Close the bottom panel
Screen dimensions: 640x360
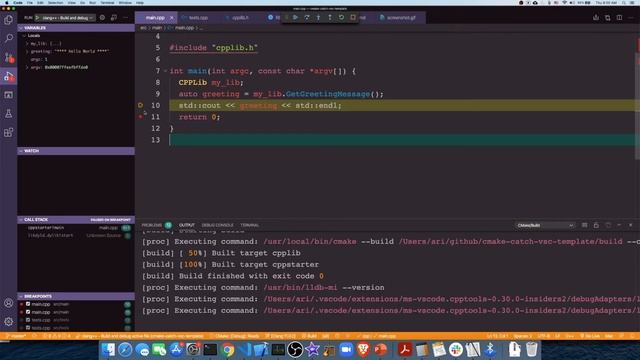630,225
